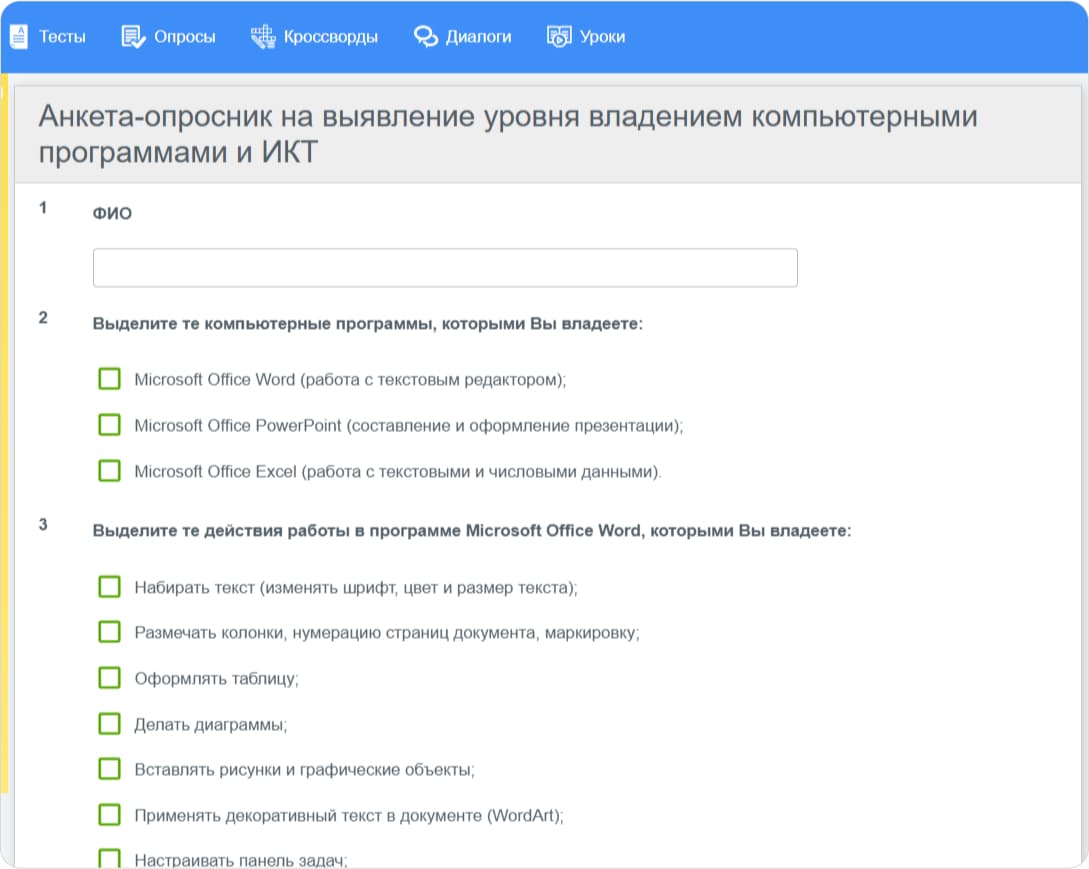This screenshot has height=869, width=1089.
Task: Check Microsoft Office PowerPoint checkbox
Action: pos(109,424)
